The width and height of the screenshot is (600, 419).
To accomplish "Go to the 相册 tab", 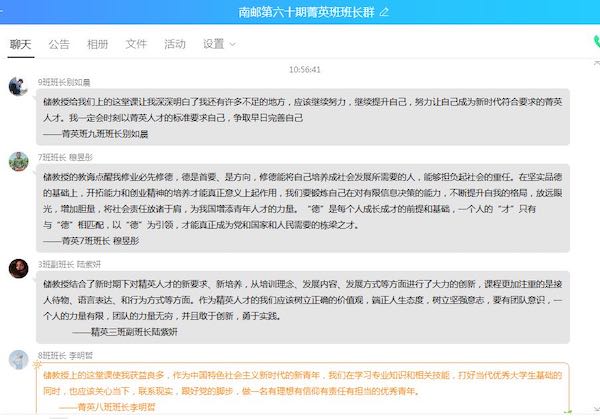I will (97, 44).
